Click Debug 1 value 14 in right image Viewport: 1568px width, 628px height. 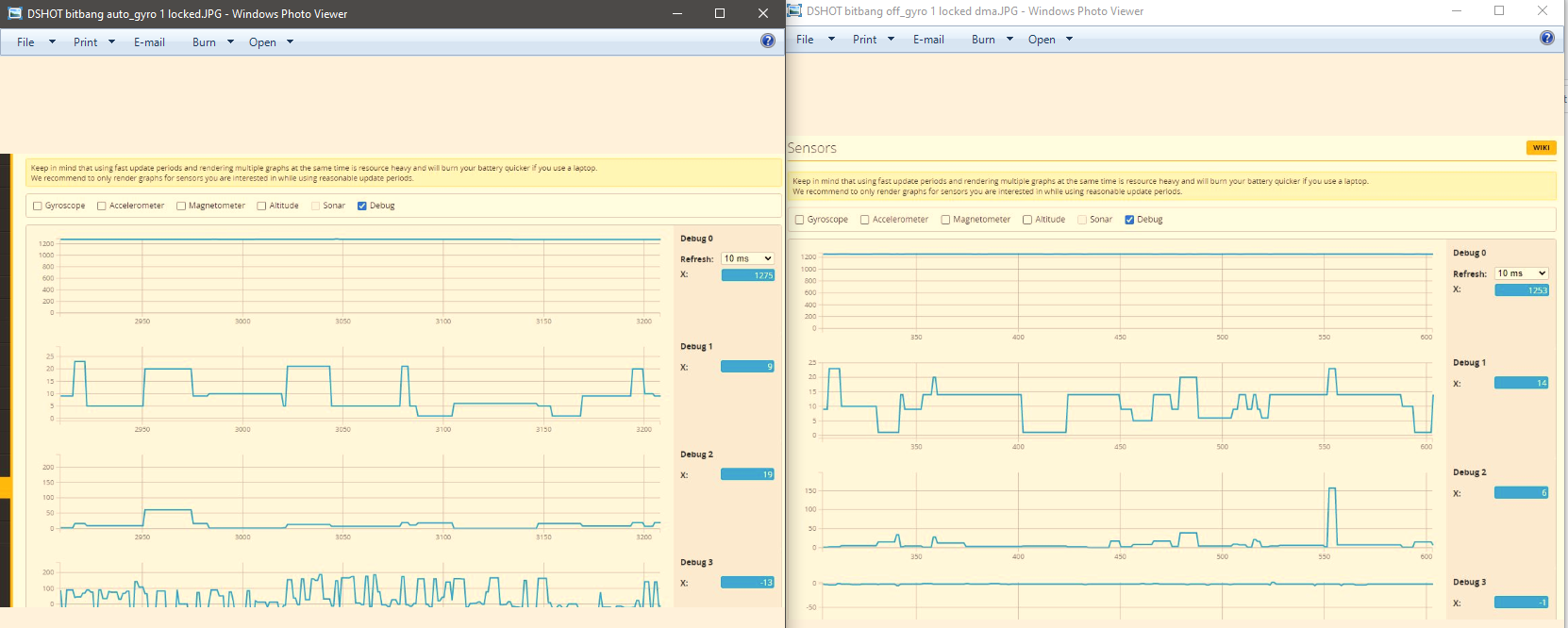1522,383
